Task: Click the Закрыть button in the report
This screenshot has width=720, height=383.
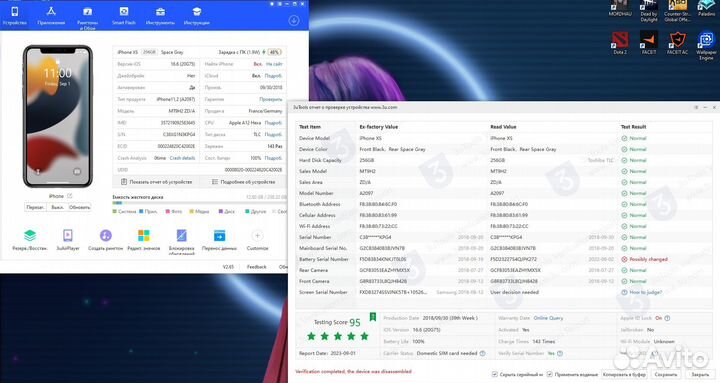Action: [x=700, y=375]
